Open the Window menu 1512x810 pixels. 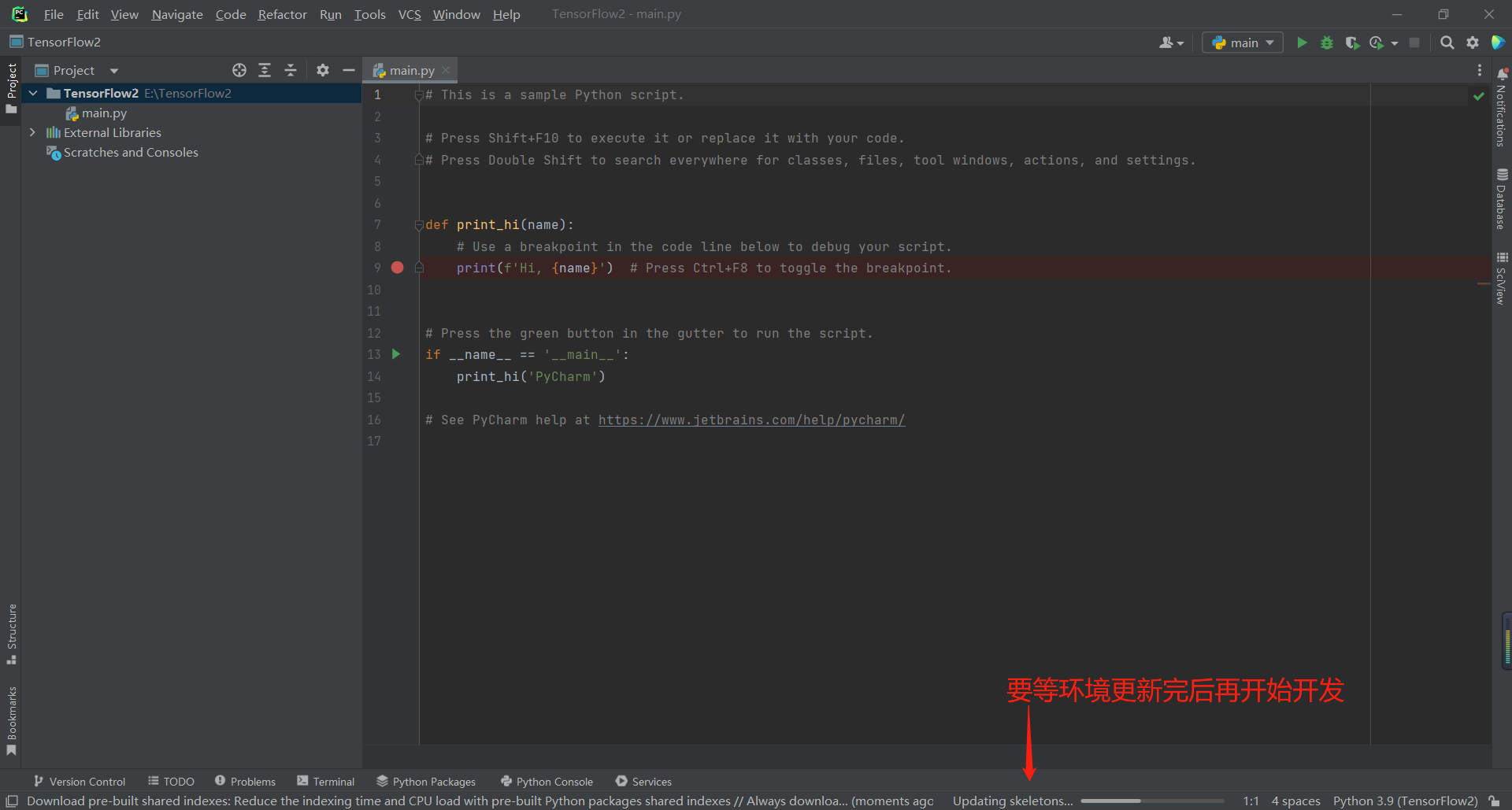(x=456, y=14)
